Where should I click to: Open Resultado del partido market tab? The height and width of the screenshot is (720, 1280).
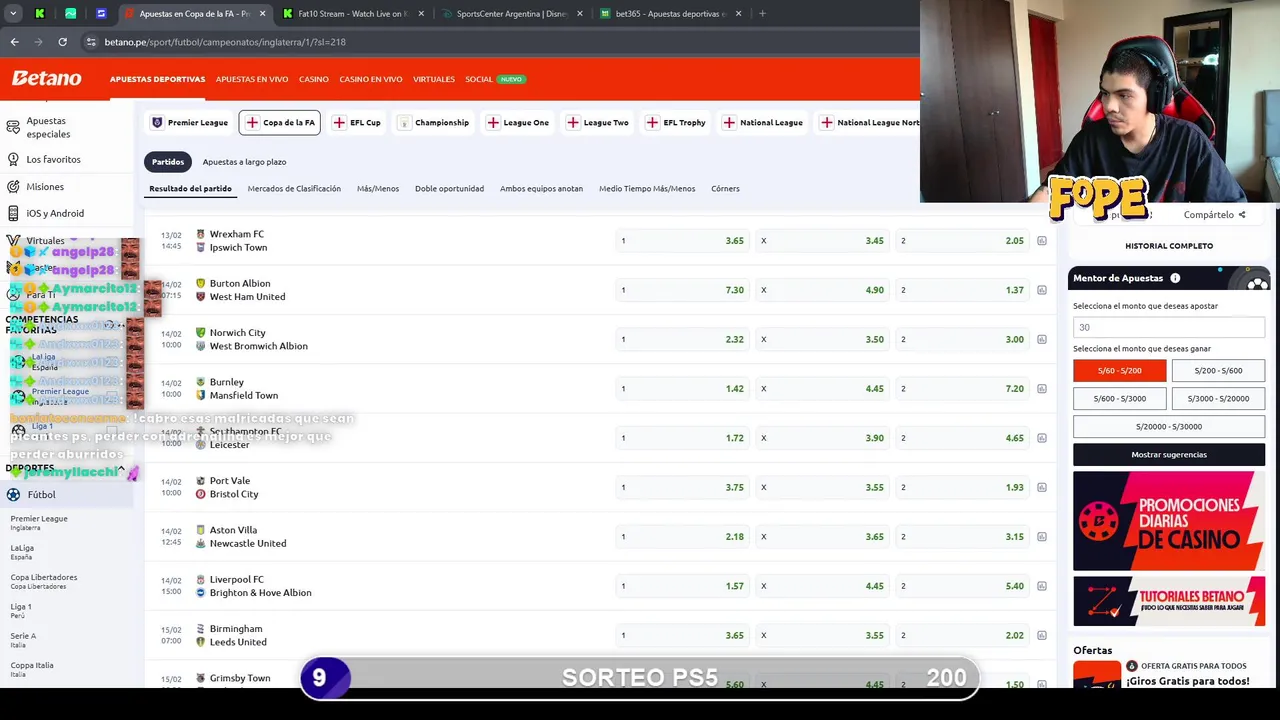(190, 188)
